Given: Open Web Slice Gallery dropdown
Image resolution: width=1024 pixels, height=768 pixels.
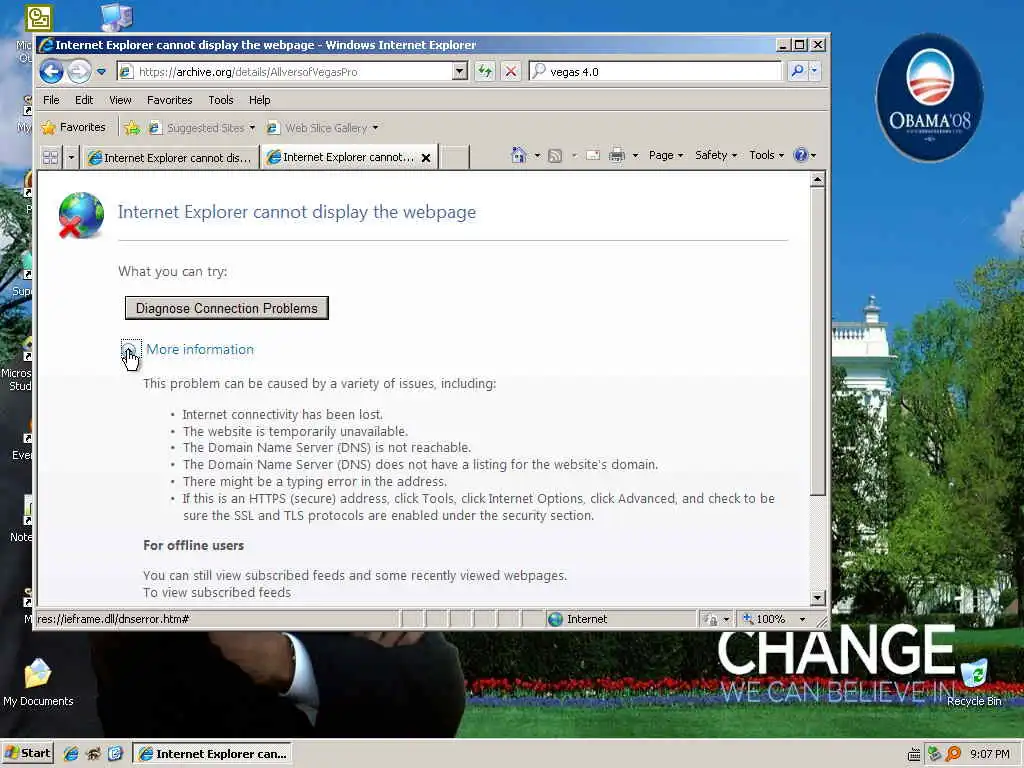Looking at the screenshot, I should click(x=322, y=128).
